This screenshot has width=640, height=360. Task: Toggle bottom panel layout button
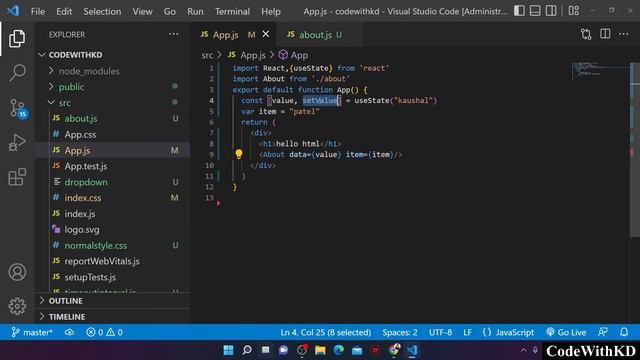pos(535,11)
